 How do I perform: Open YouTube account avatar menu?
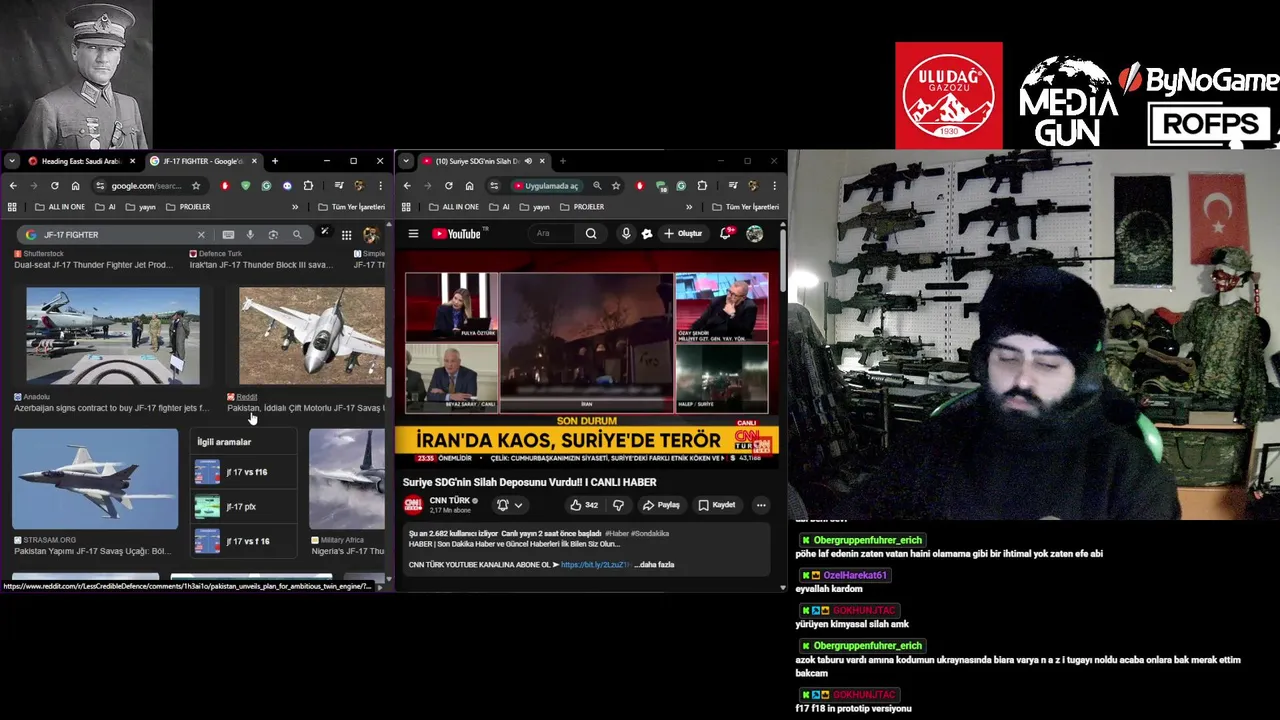click(x=754, y=234)
